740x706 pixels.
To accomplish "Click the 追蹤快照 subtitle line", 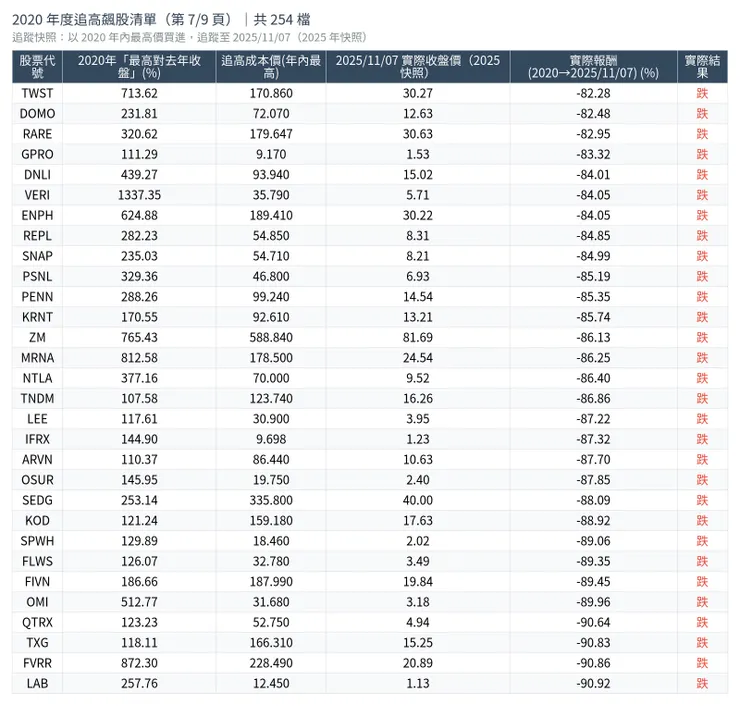I will pyautogui.click(x=189, y=37).
